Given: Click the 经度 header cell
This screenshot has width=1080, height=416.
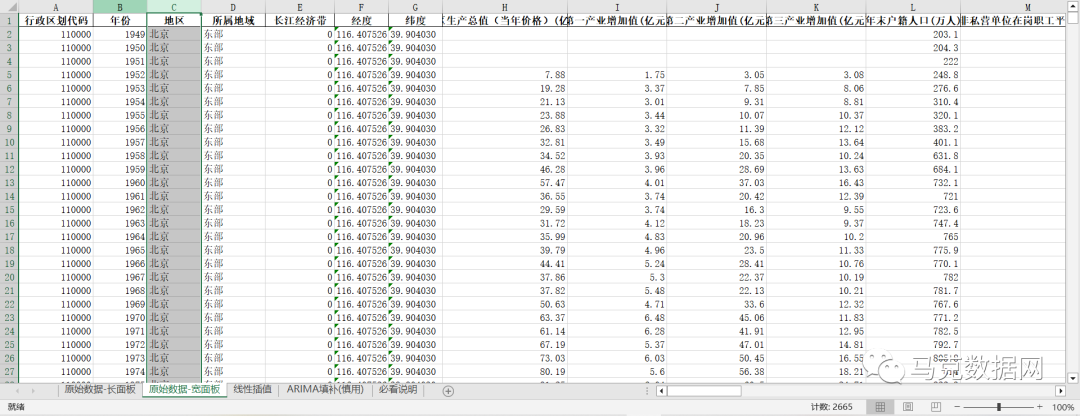Looking at the screenshot, I should [361, 20].
